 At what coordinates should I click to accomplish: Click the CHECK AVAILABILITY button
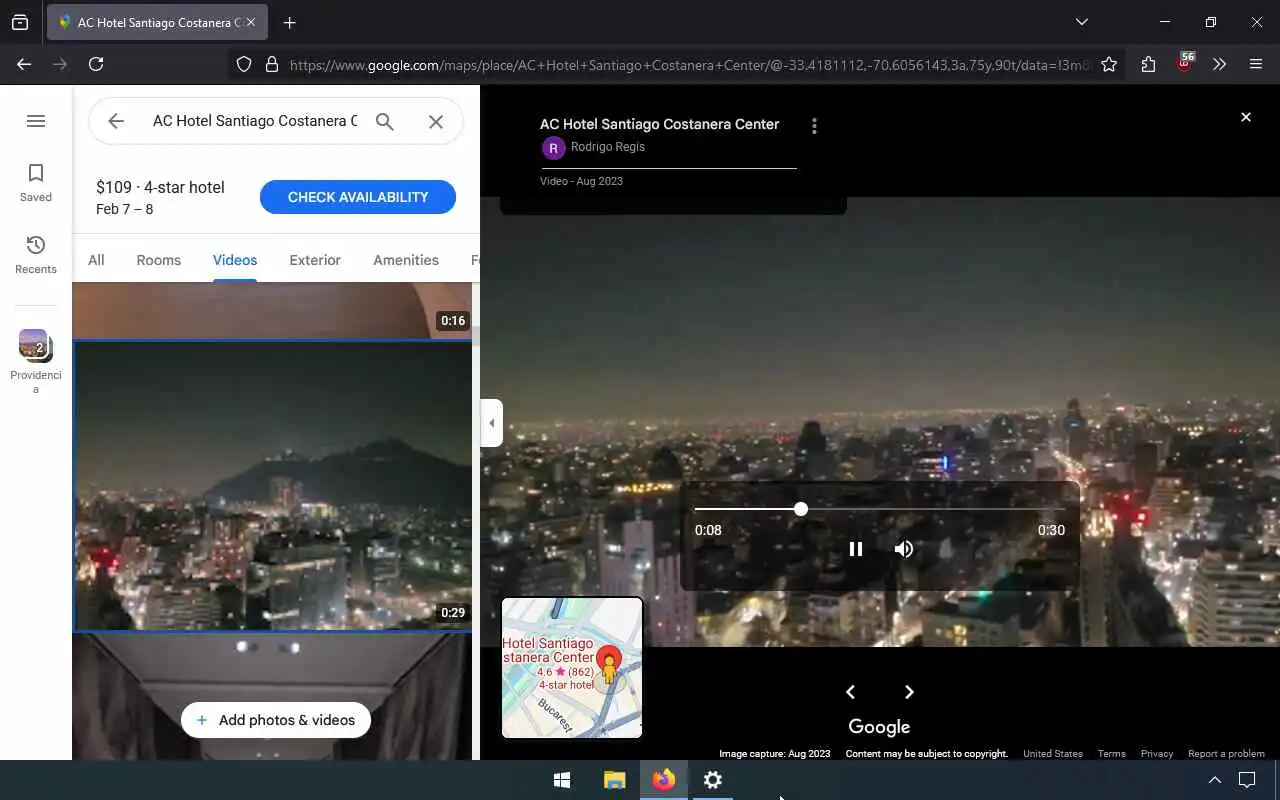click(358, 197)
